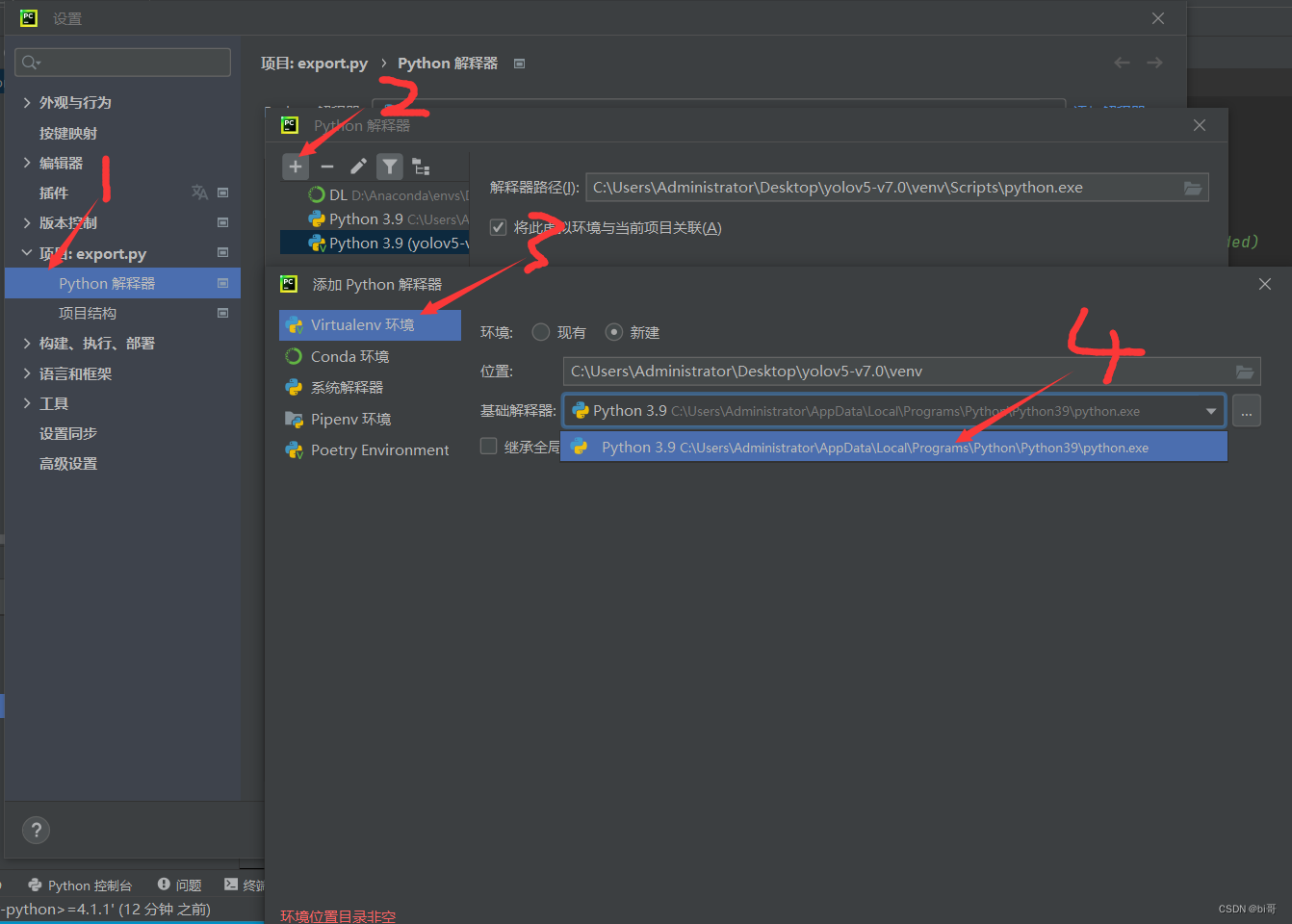
Task: Open 按键映射 settings page
Action: click(x=68, y=133)
